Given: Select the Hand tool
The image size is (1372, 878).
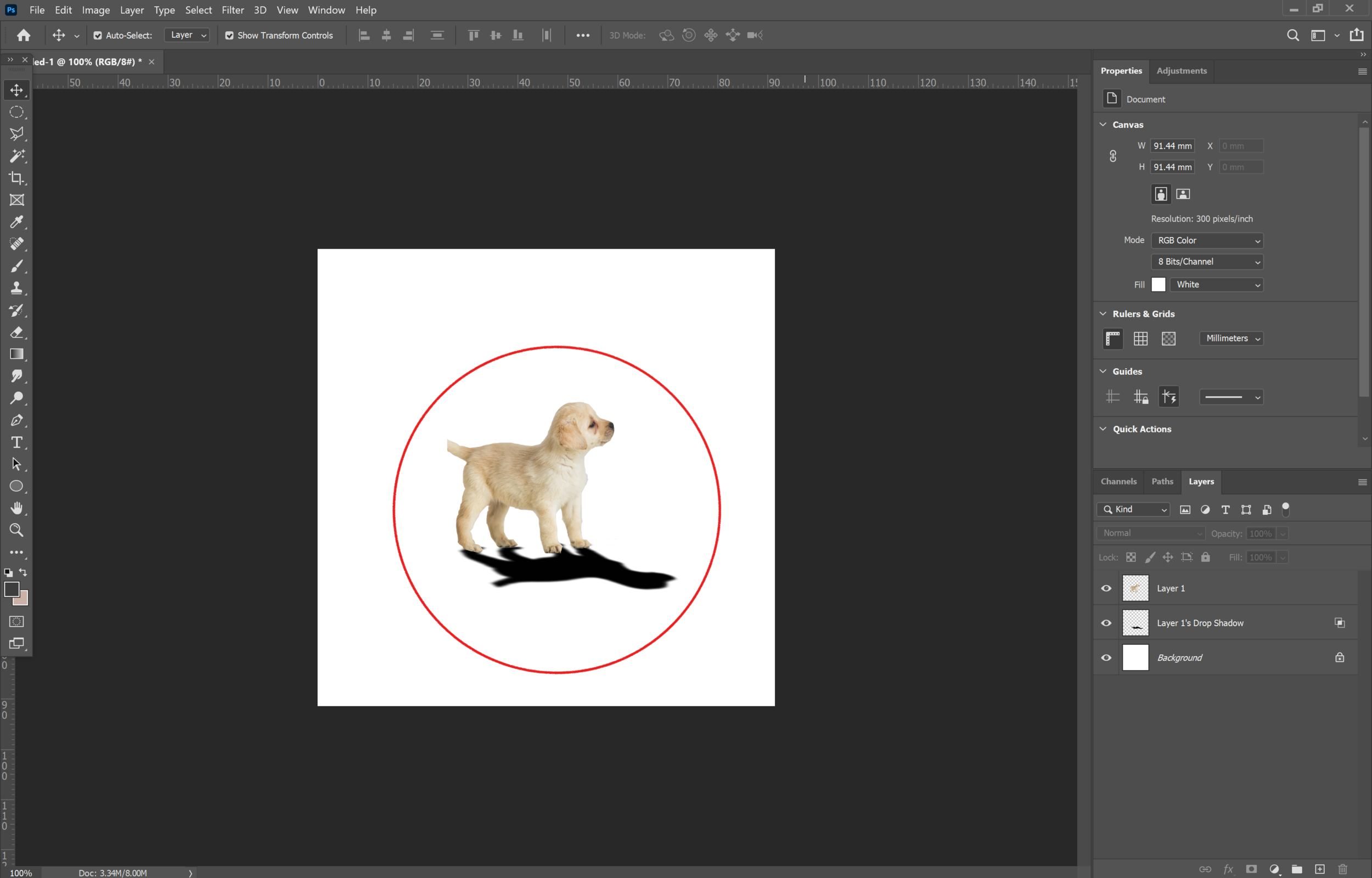Looking at the screenshot, I should point(16,508).
